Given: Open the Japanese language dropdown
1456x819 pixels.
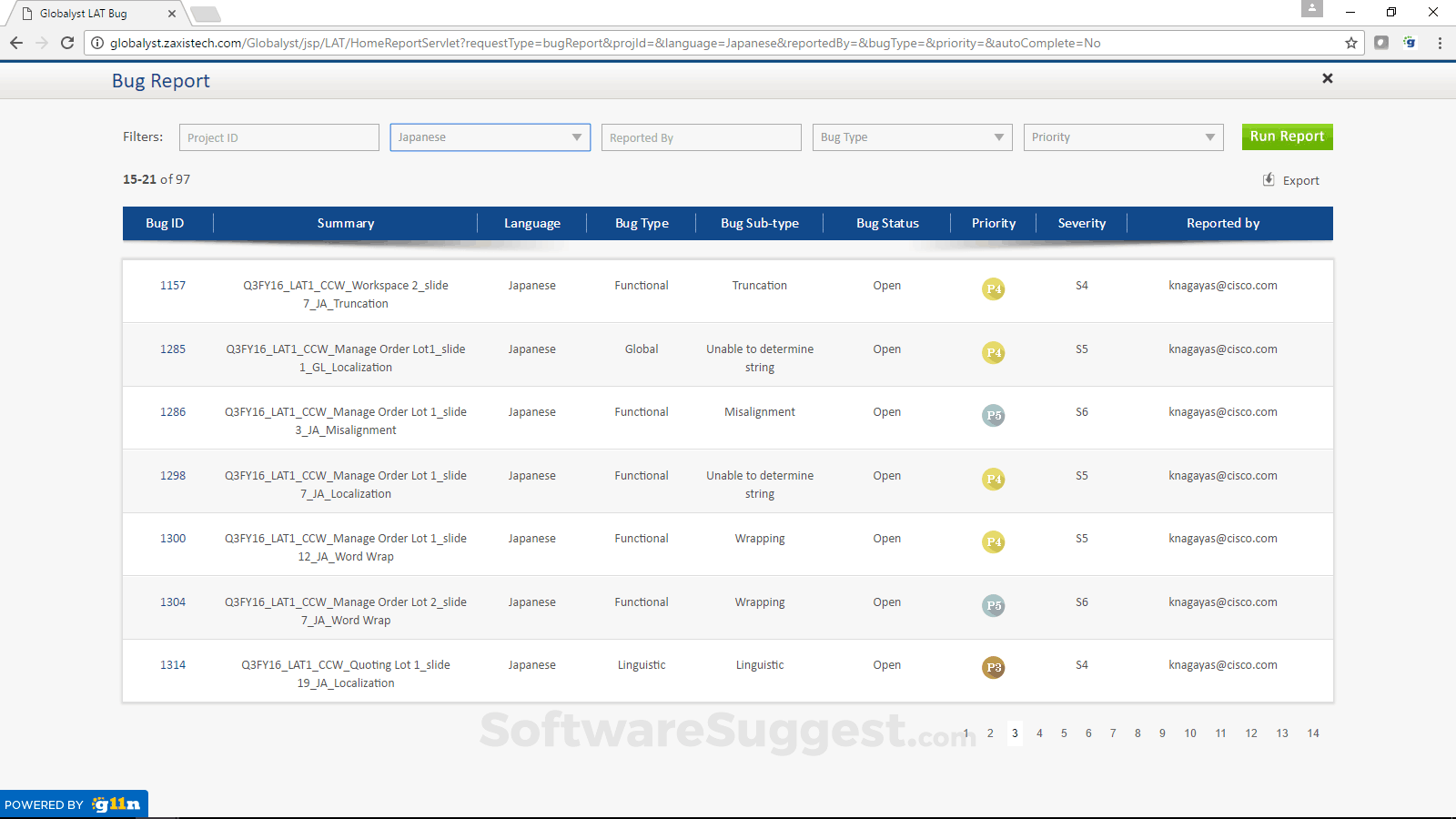Looking at the screenshot, I should [x=490, y=137].
